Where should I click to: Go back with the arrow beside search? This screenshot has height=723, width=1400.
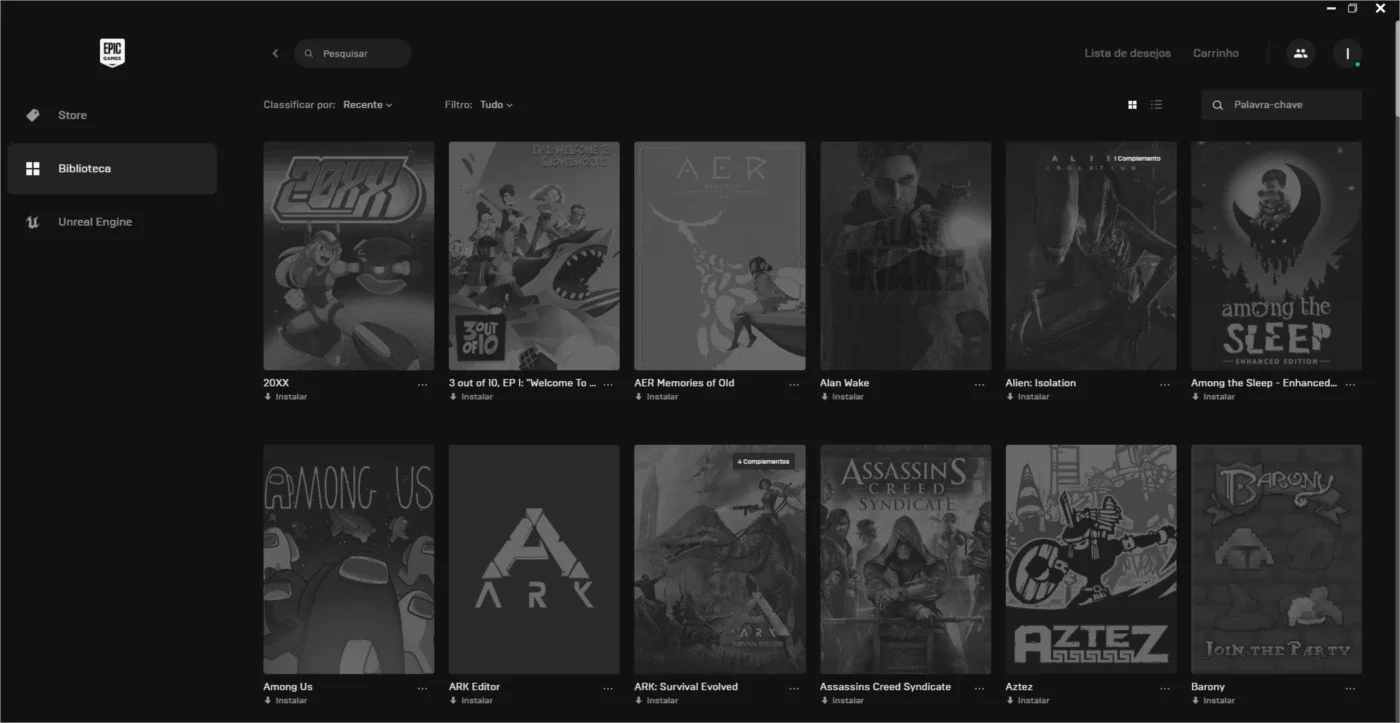click(275, 53)
